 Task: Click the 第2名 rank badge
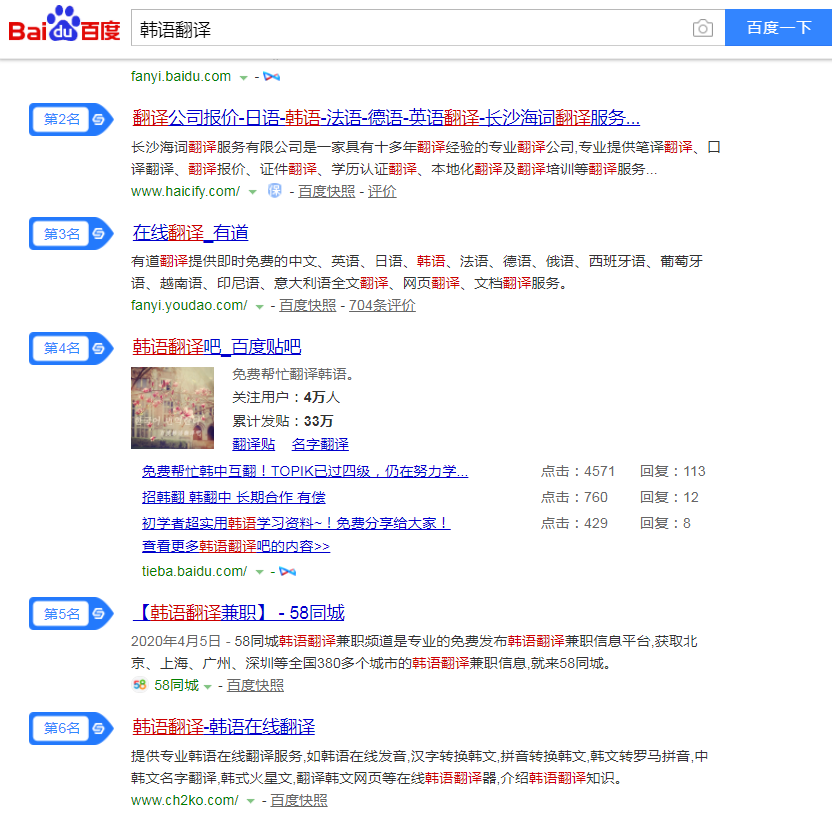tap(71, 119)
